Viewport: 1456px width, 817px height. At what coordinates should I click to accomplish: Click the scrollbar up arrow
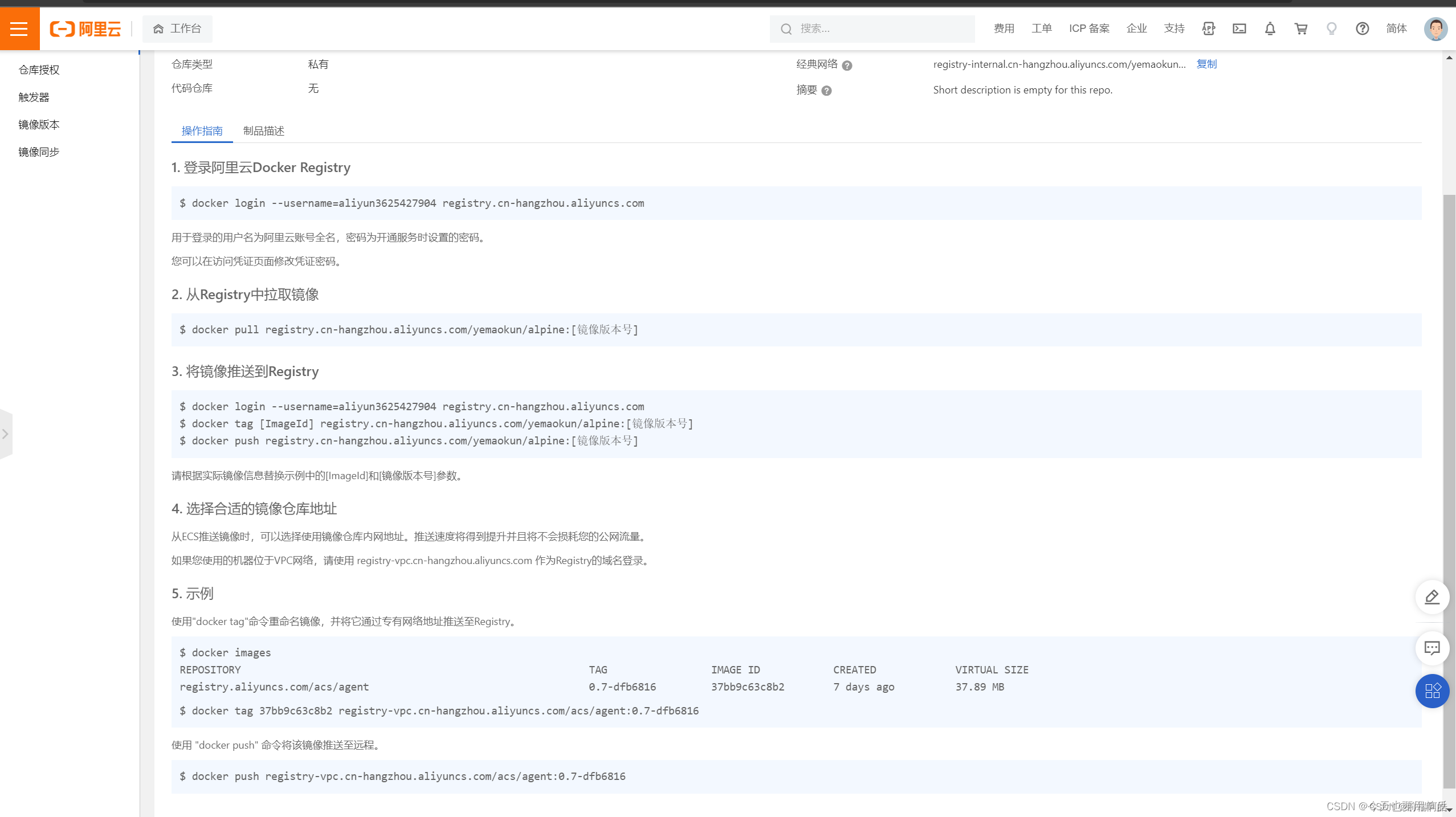coord(1449,58)
